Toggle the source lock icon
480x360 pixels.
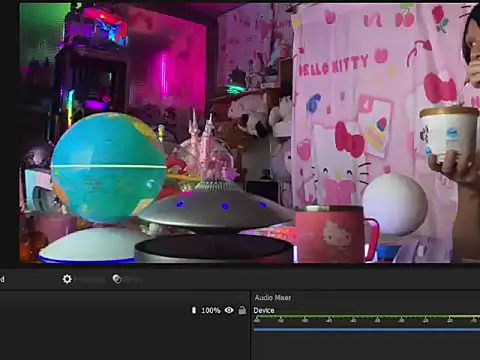242,310
